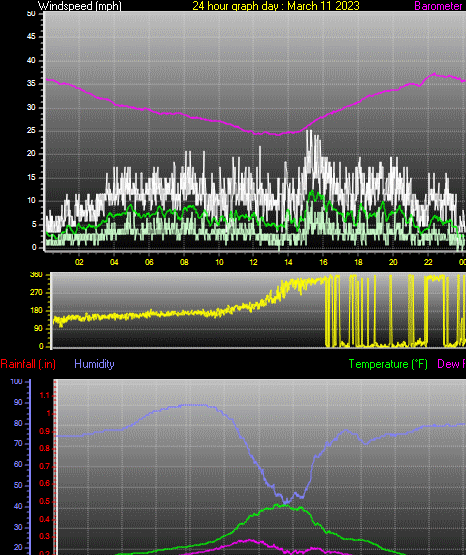Screen dimensions: 466x555
Task: Click the 06 hour label on the time axis
Action: click(x=149, y=262)
